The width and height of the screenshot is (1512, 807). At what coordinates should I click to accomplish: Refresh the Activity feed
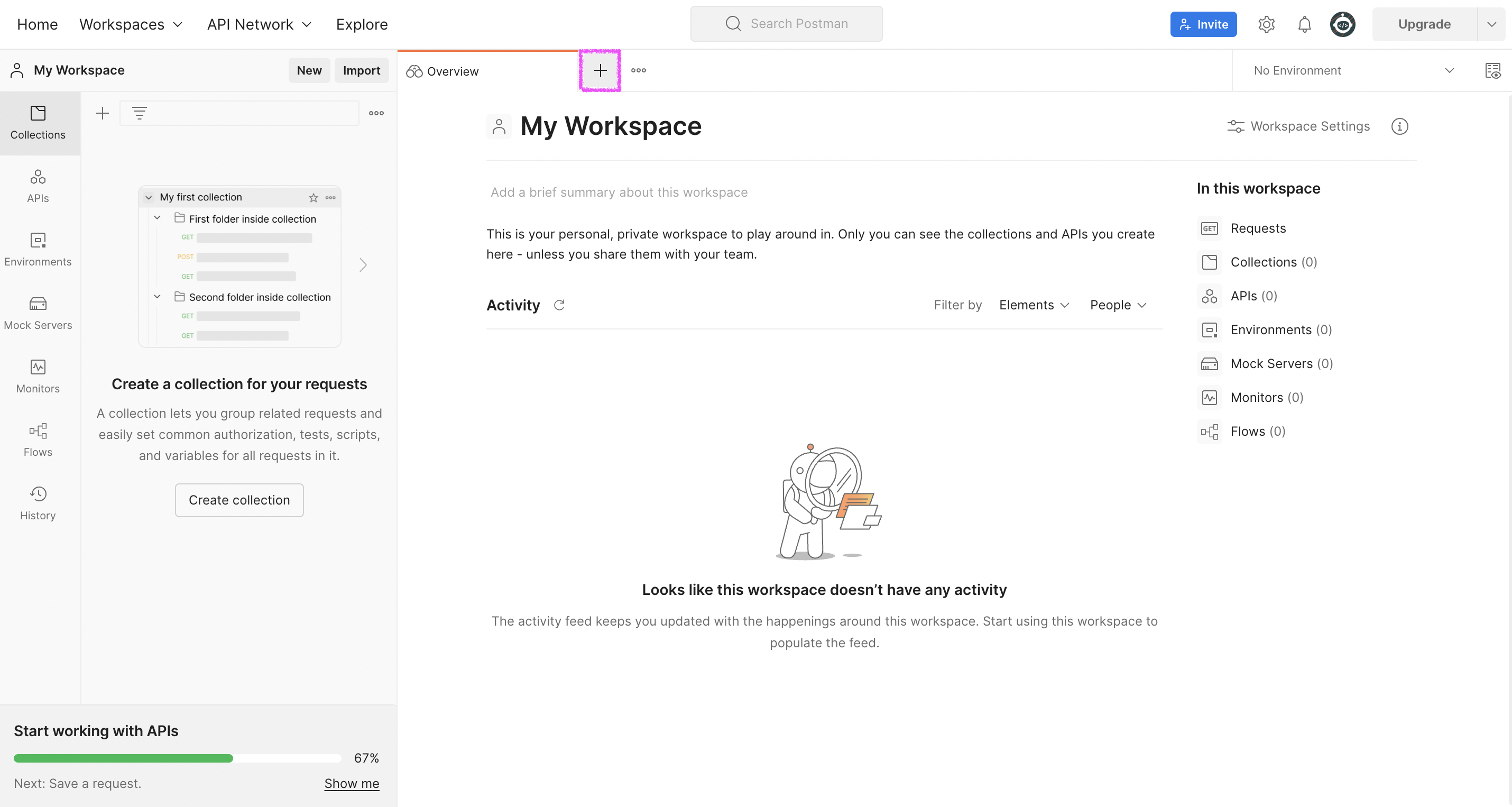point(559,305)
